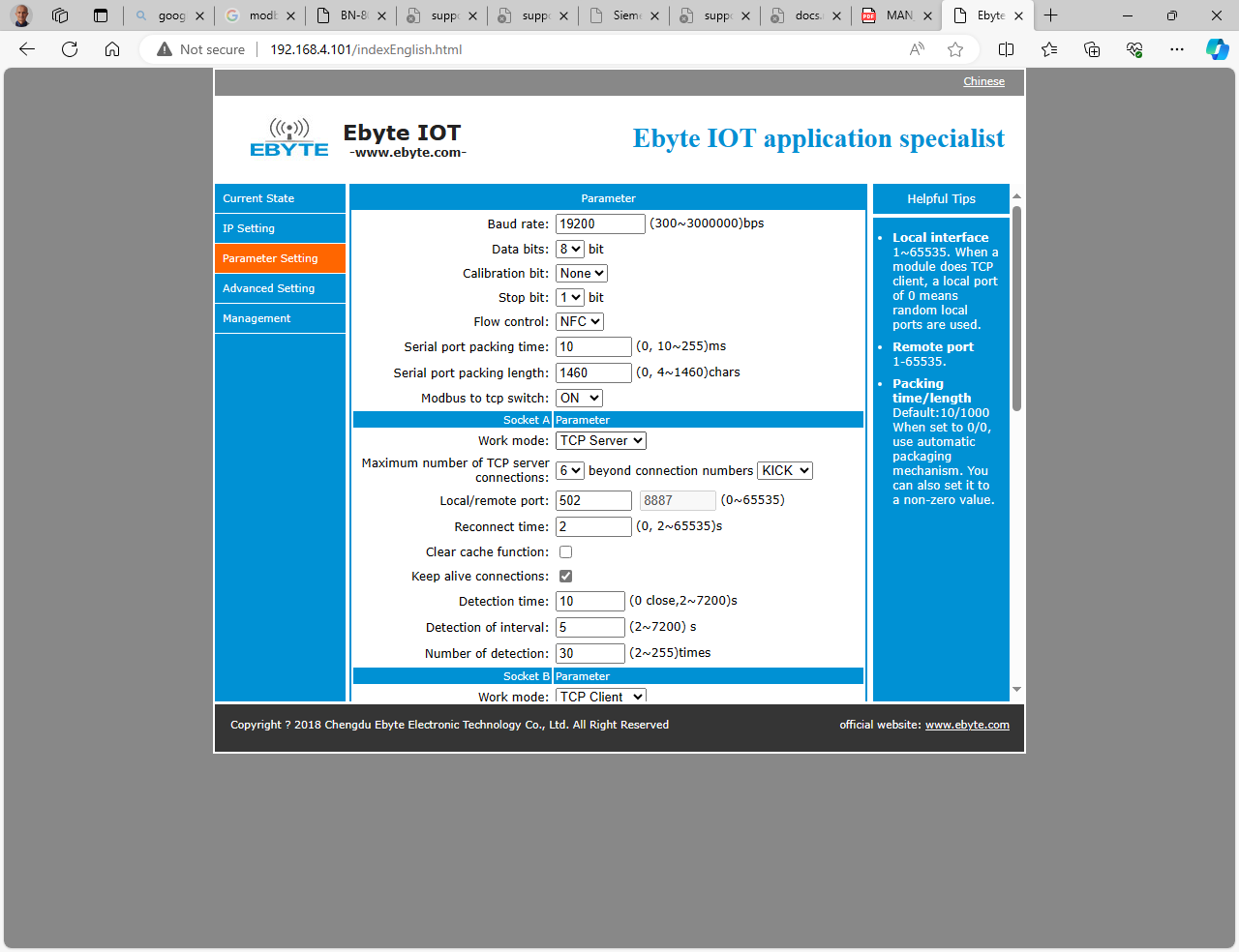Switch to the goog search tab
1239x952 pixels.
click(x=171, y=15)
